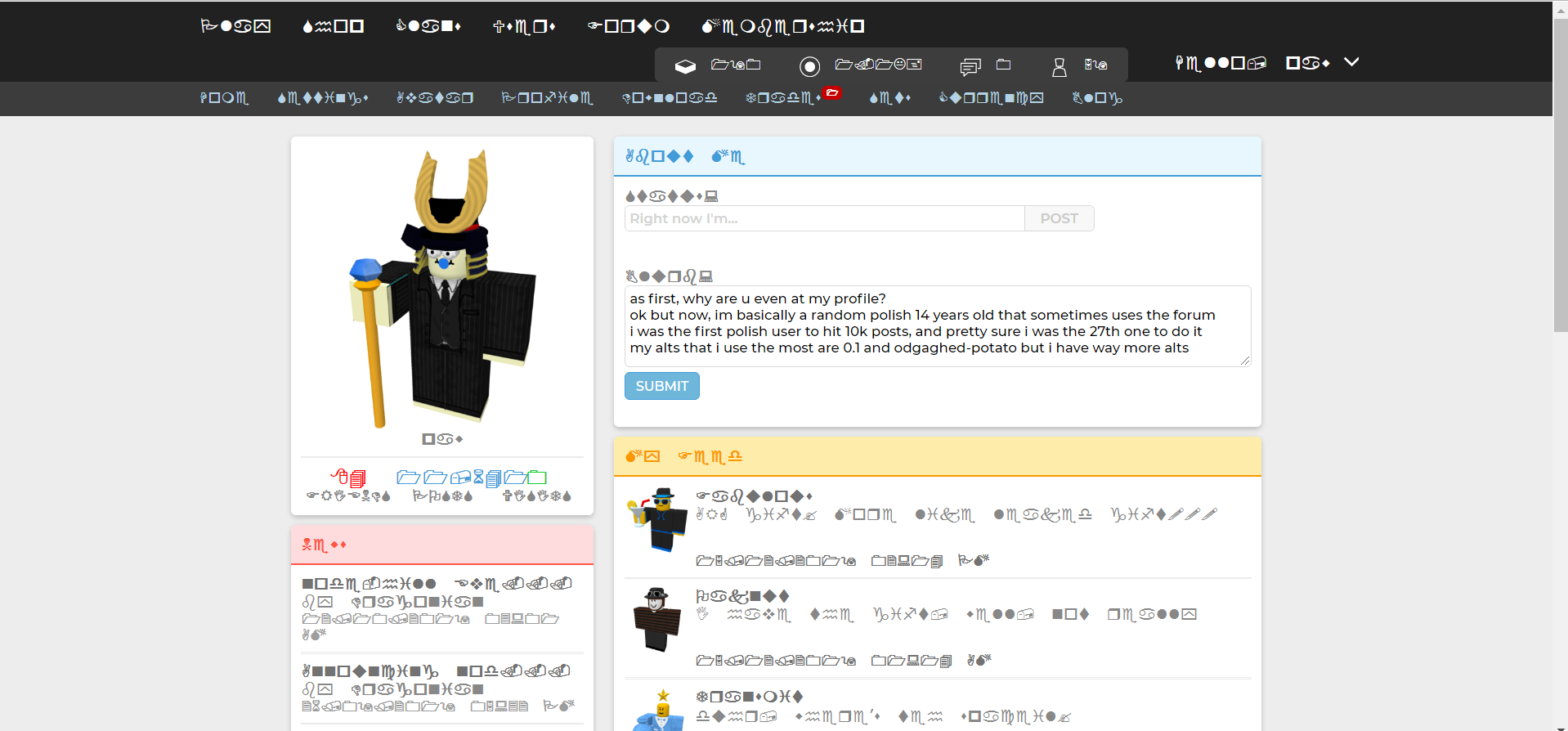The width and height of the screenshot is (1568, 731).
Task: Select Sets in the secondary navigation
Action: pos(890,98)
